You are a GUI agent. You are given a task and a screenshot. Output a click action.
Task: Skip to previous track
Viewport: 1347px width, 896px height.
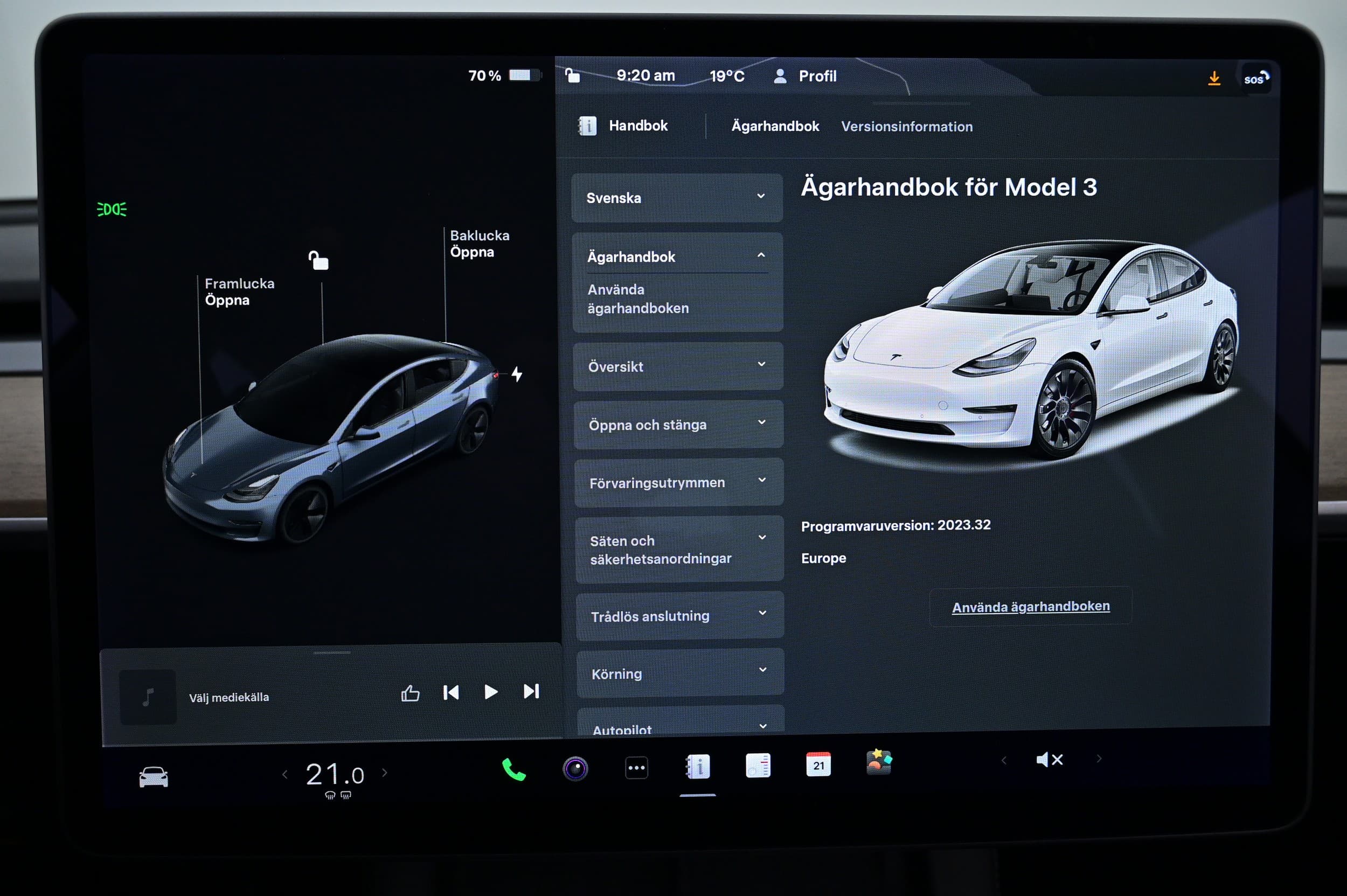pyautogui.click(x=451, y=692)
